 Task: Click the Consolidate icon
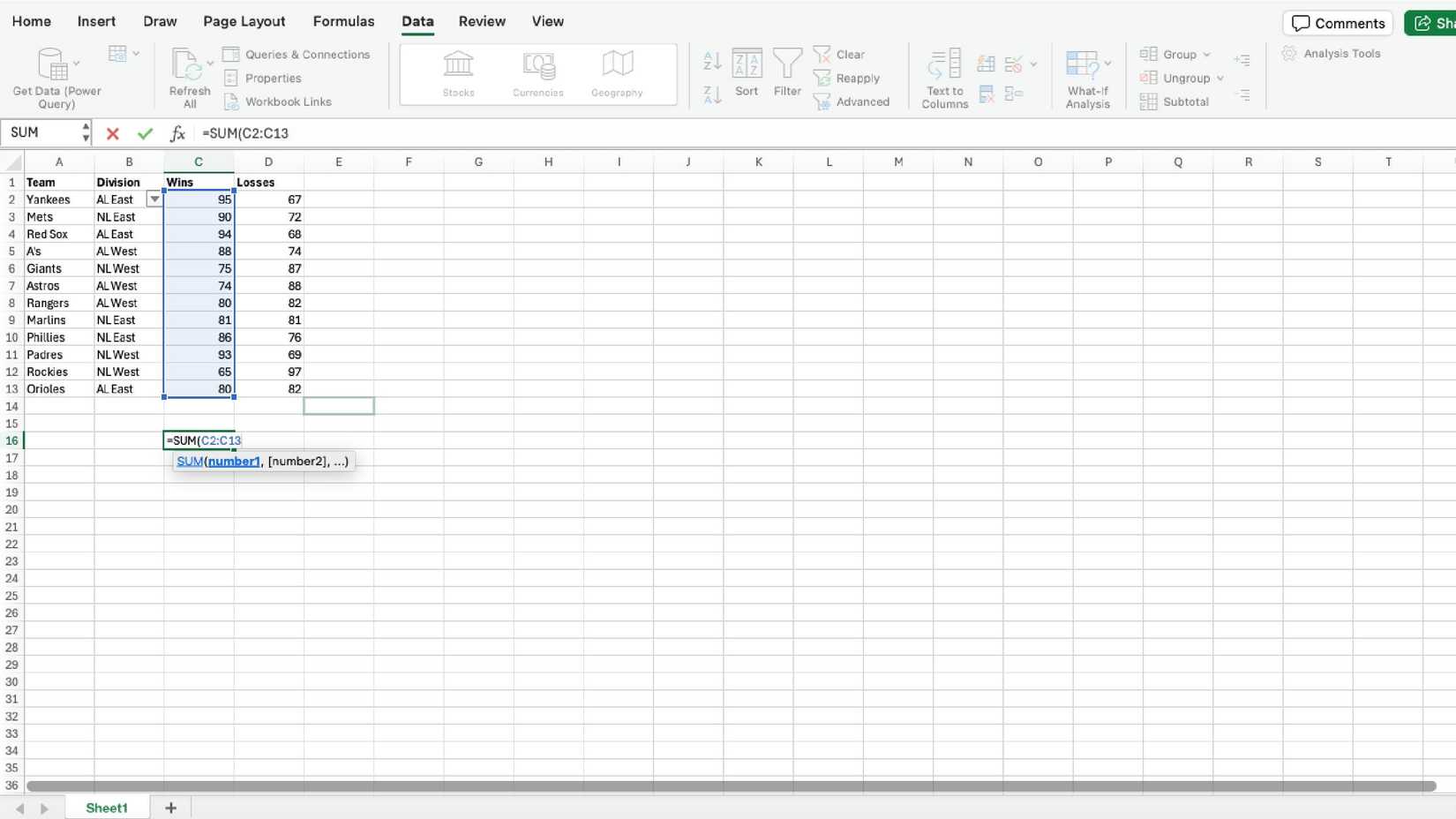click(1013, 94)
